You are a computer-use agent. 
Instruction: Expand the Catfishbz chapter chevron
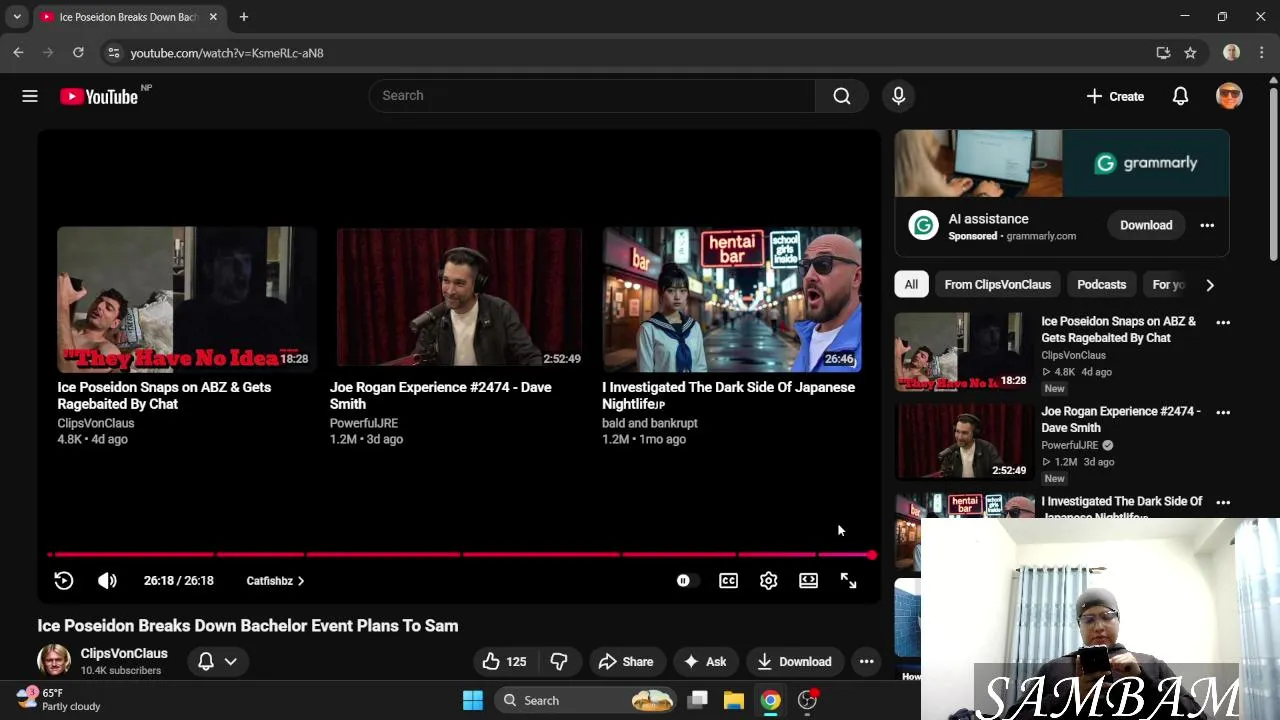(x=301, y=581)
